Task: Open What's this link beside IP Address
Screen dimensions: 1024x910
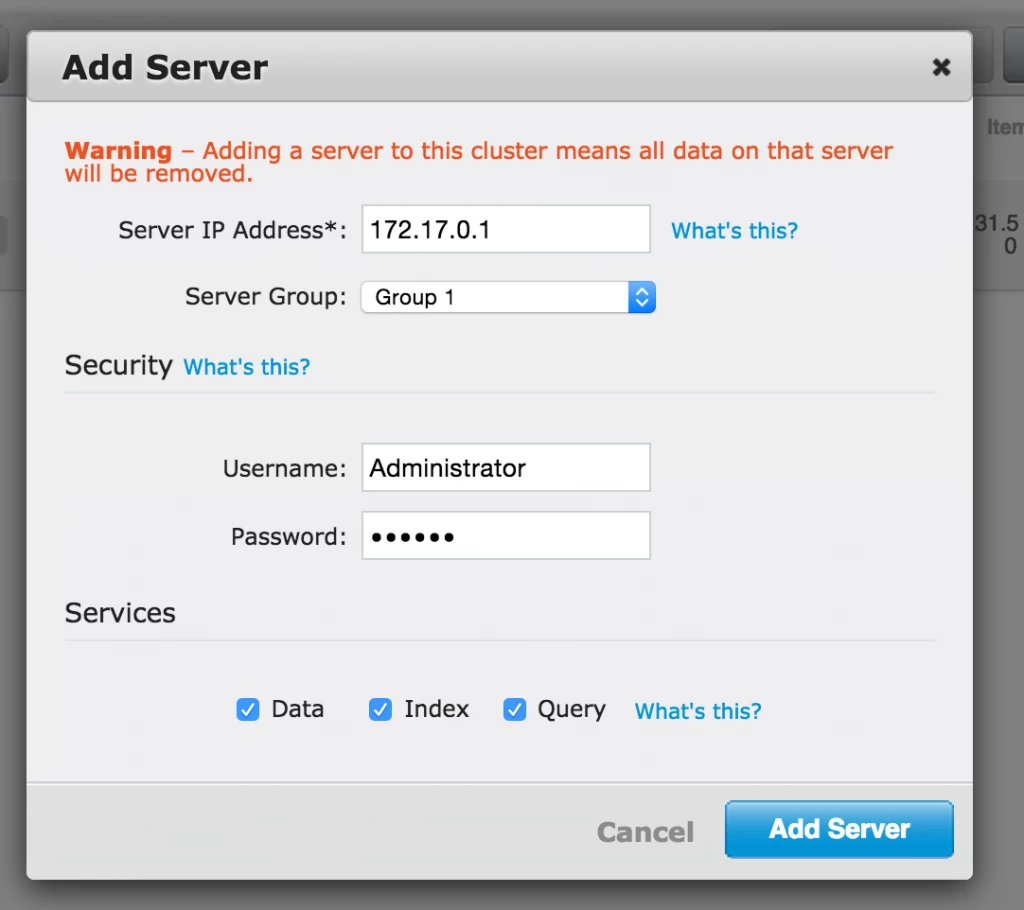Action: [x=734, y=231]
